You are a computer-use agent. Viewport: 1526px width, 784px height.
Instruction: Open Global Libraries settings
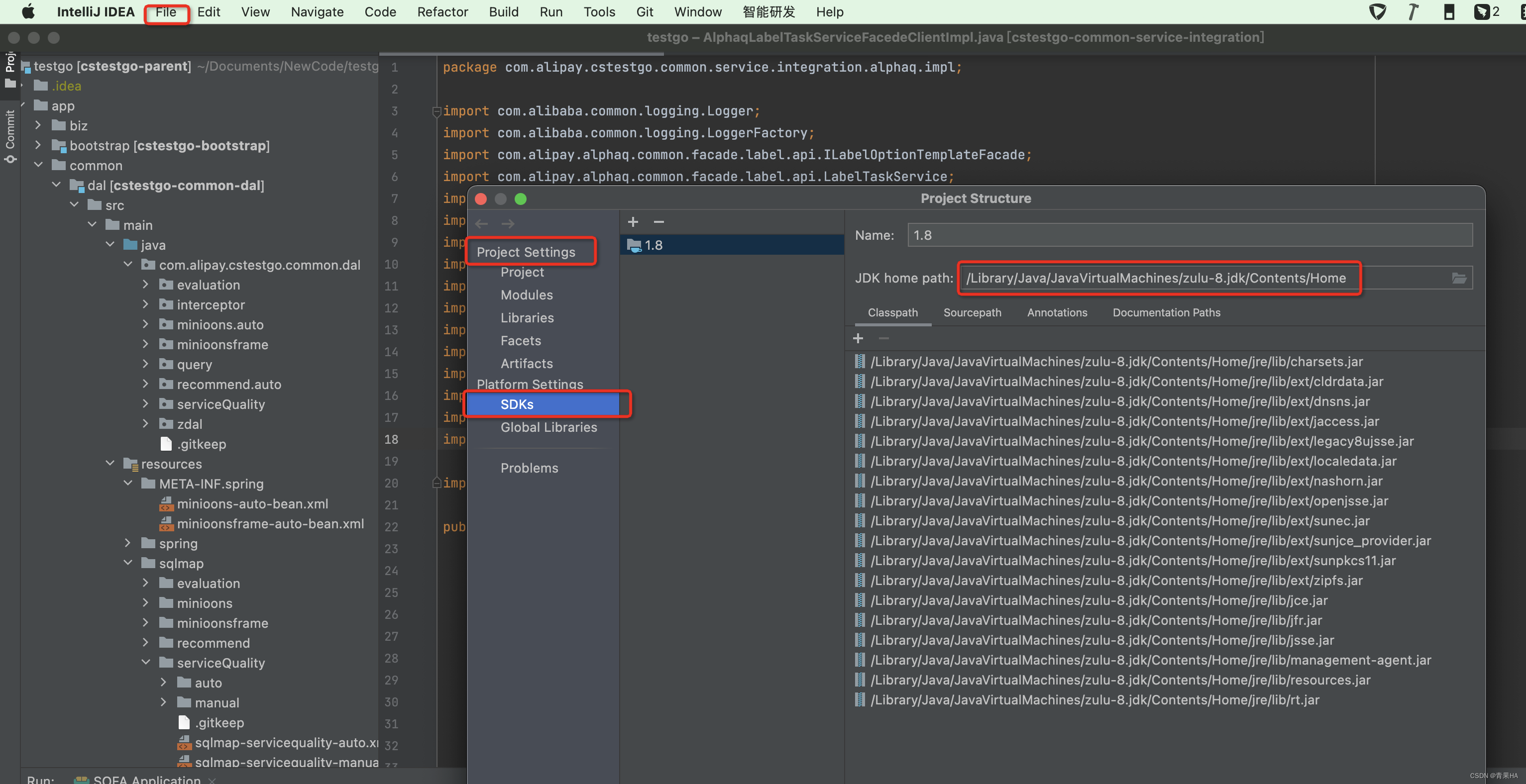pos(548,427)
